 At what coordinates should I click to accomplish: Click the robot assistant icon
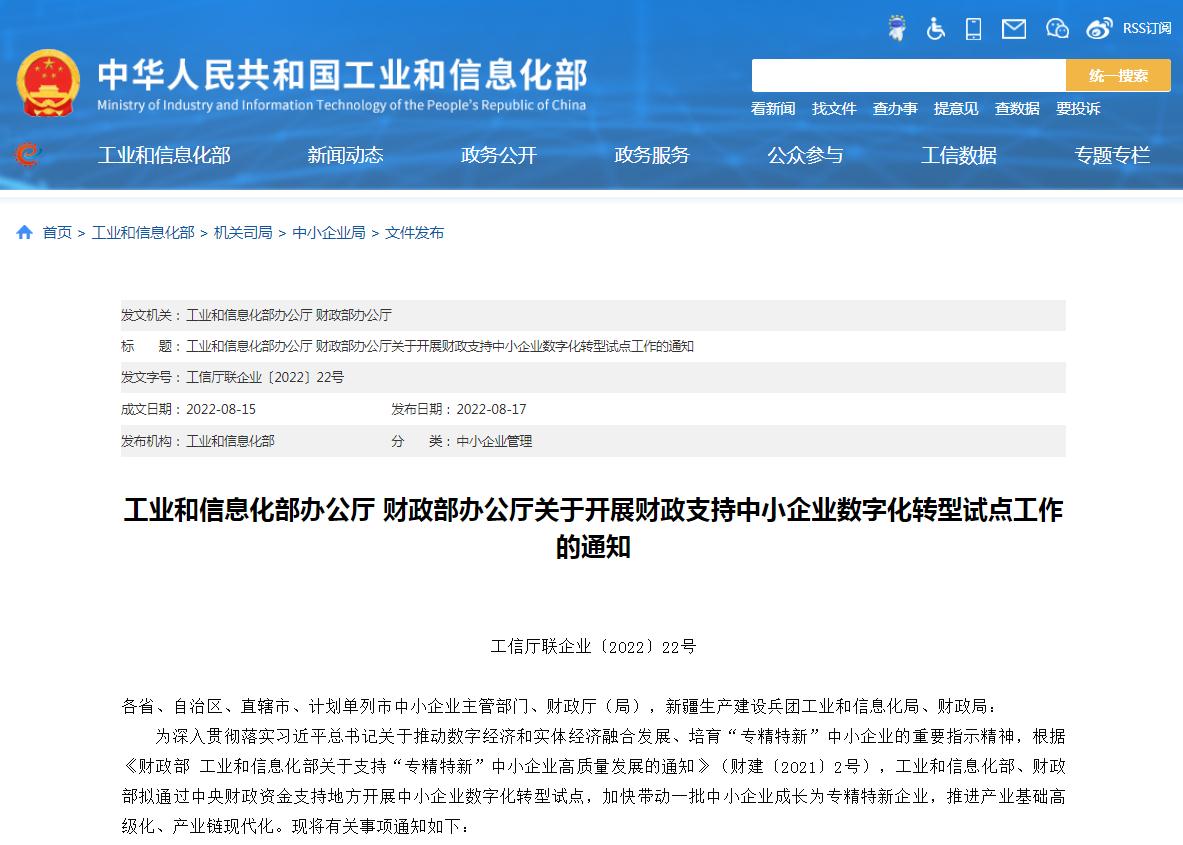click(x=897, y=28)
